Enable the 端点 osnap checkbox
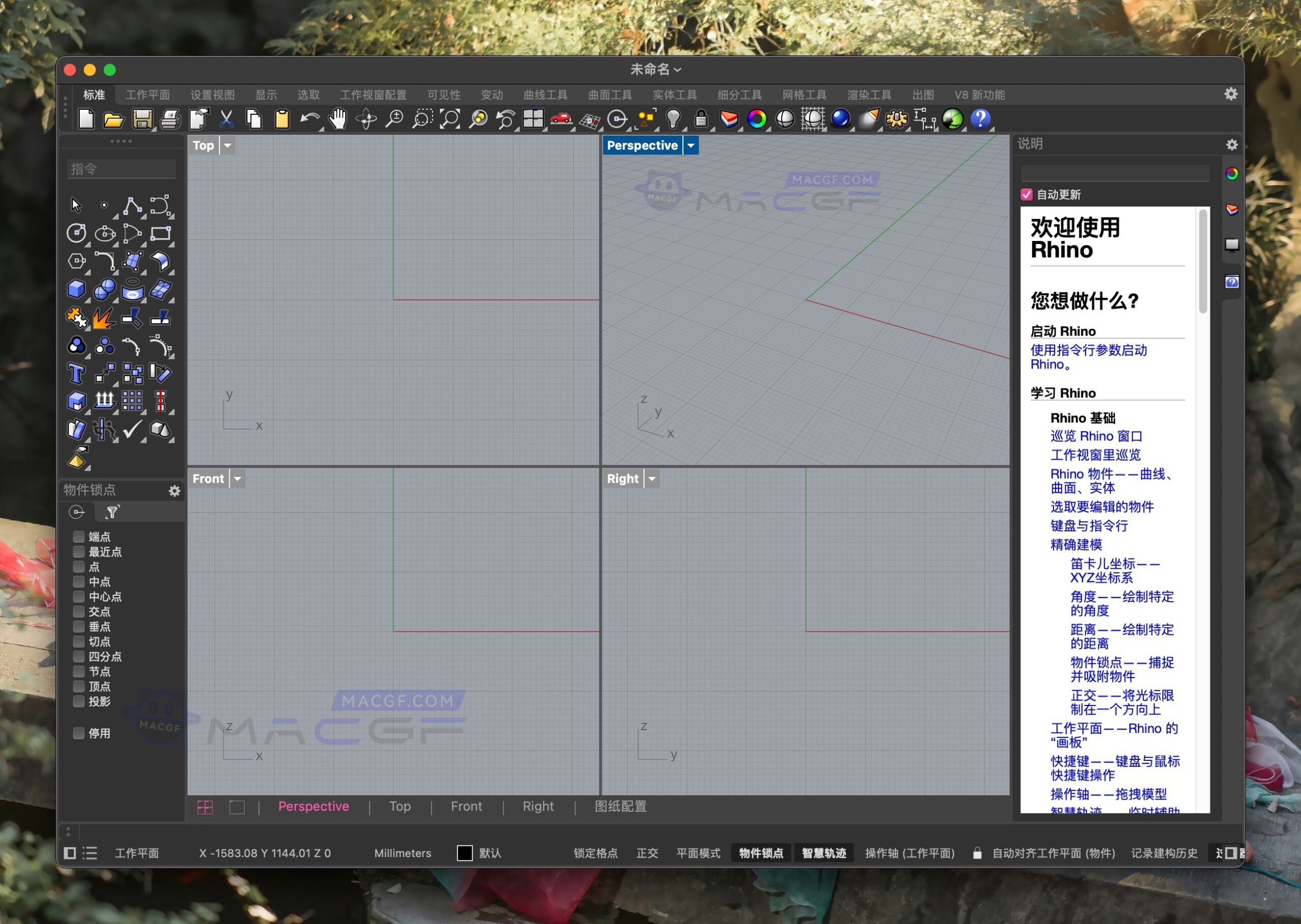Viewport: 1301px width, 924px height. tap(78, 537)
